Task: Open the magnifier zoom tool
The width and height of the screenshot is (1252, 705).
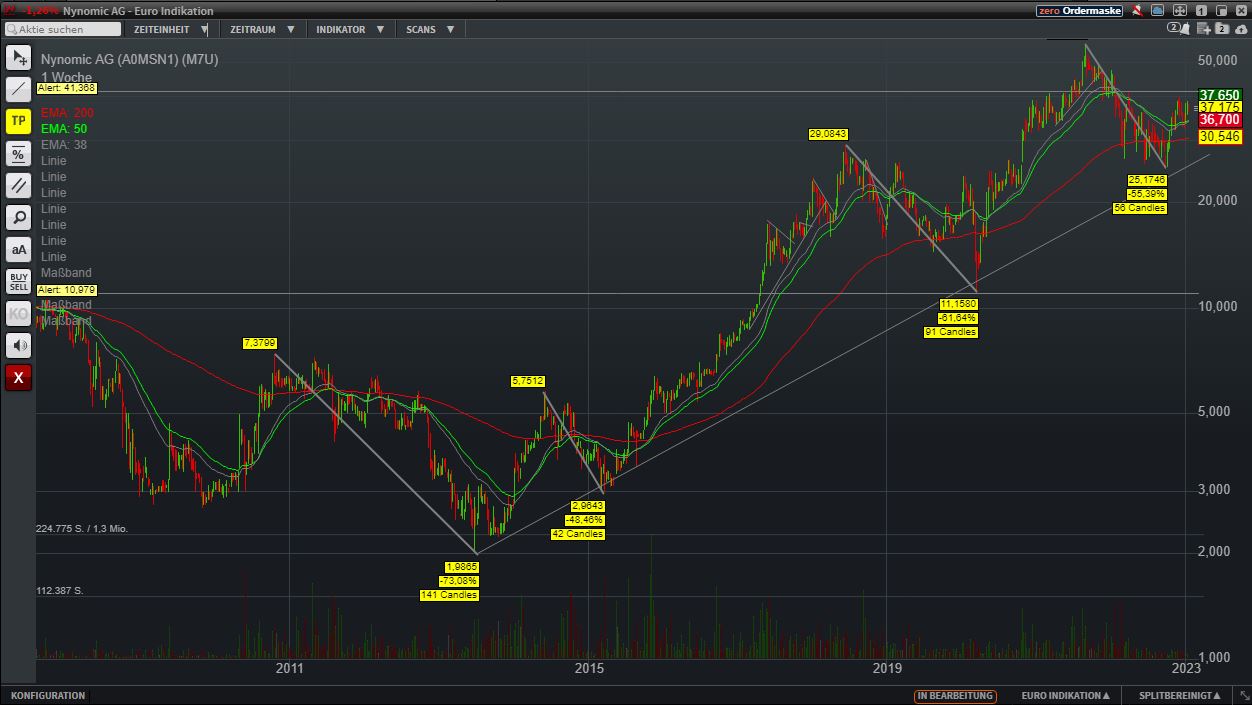Action: [x=19, y=217]
